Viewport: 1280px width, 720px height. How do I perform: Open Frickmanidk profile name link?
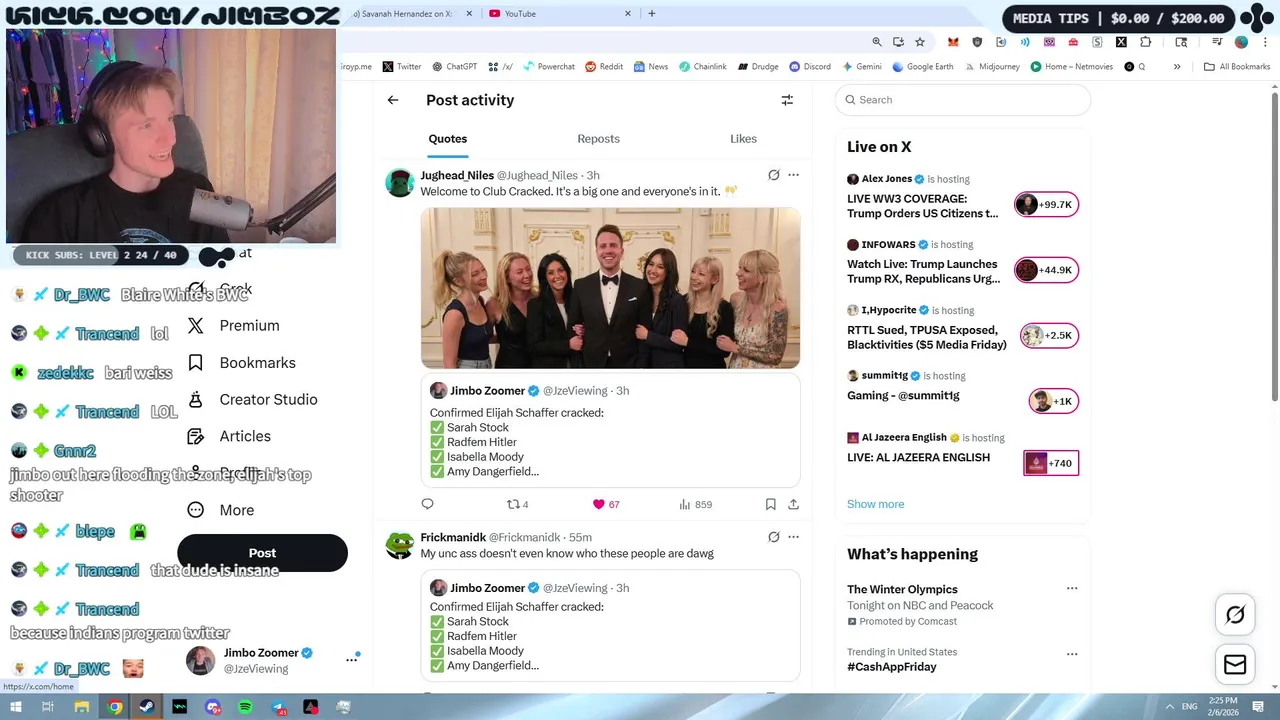click(452, 538)
